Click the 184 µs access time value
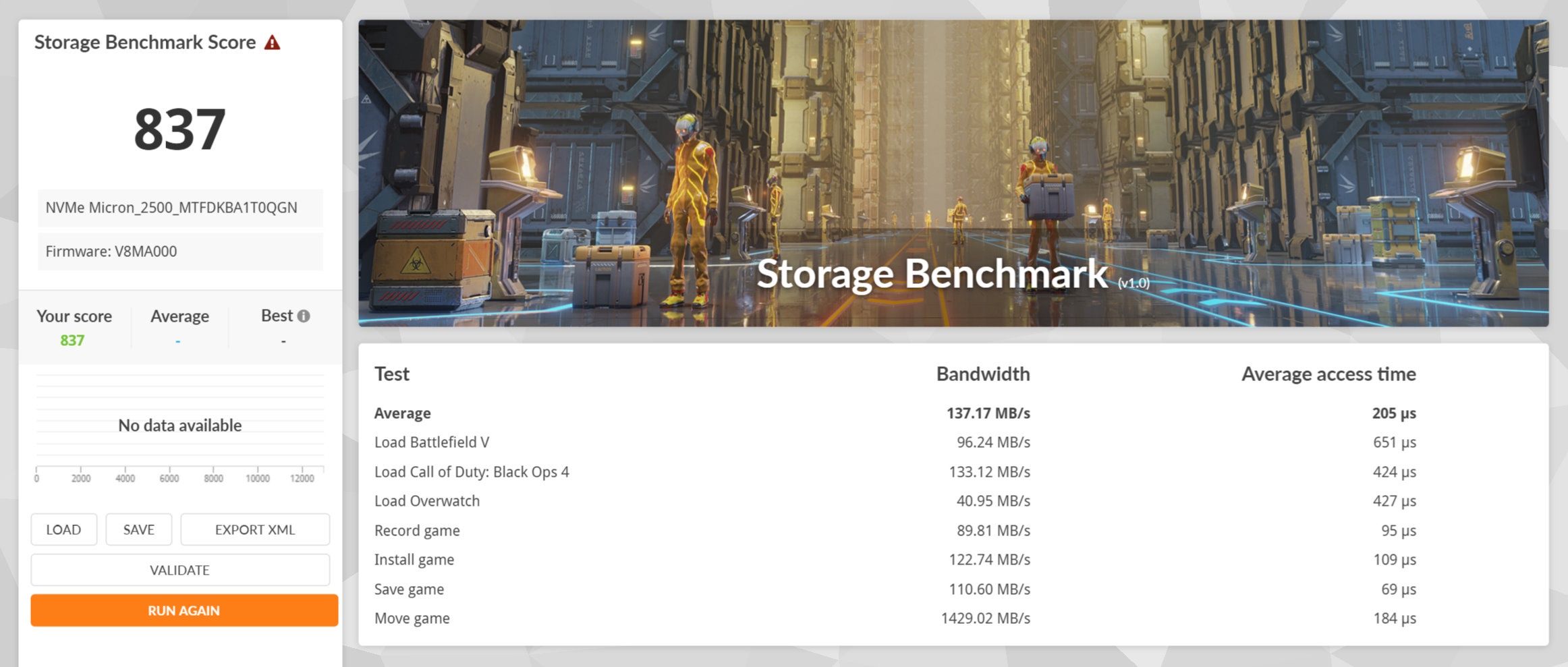 (1395, 618)
